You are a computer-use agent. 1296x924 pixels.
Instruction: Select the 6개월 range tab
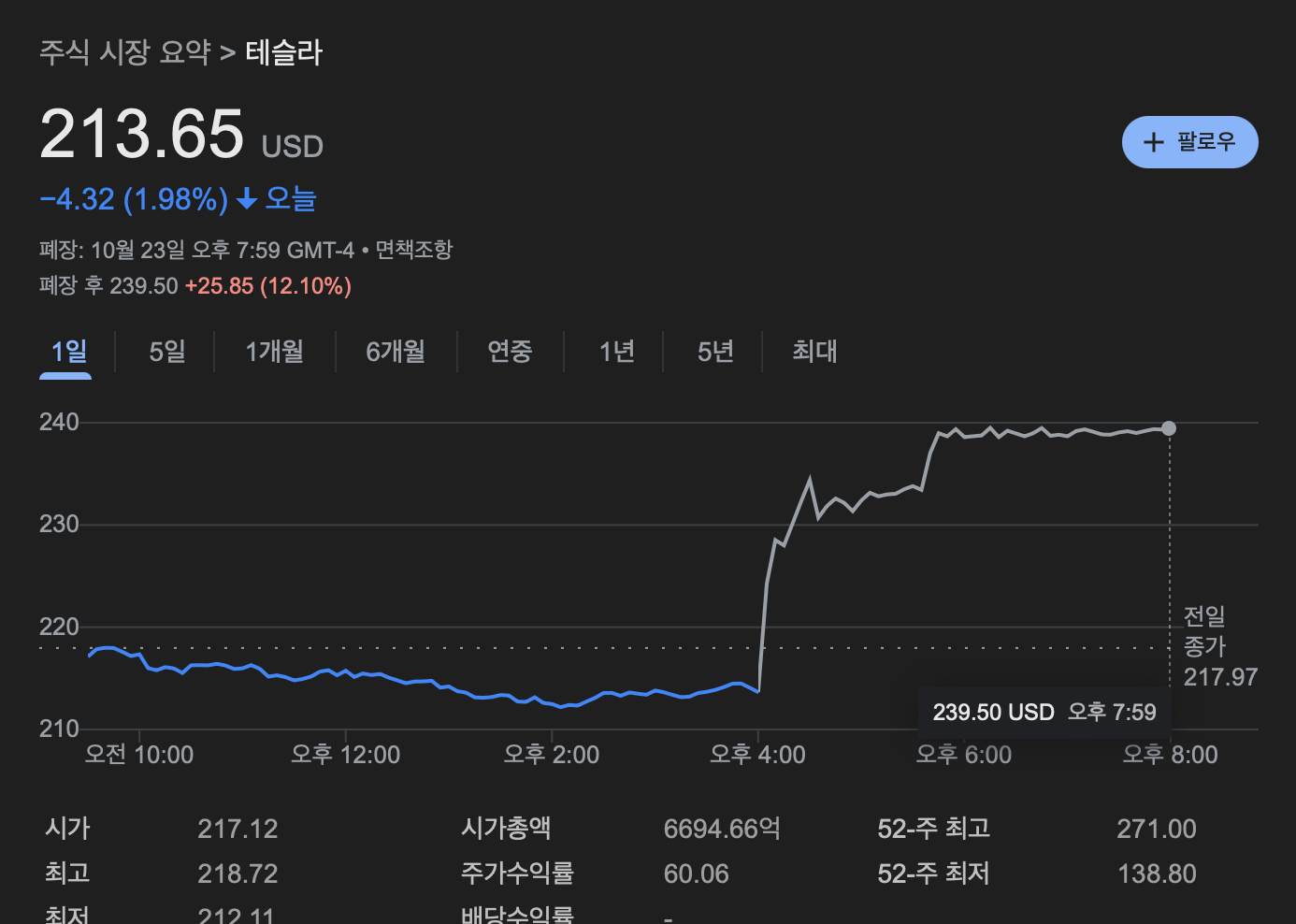(396, 352)
